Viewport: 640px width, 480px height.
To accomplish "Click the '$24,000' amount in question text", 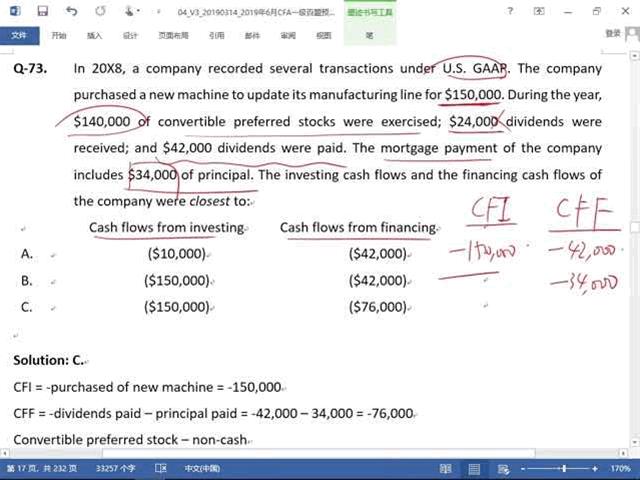I will click(473, 121).
